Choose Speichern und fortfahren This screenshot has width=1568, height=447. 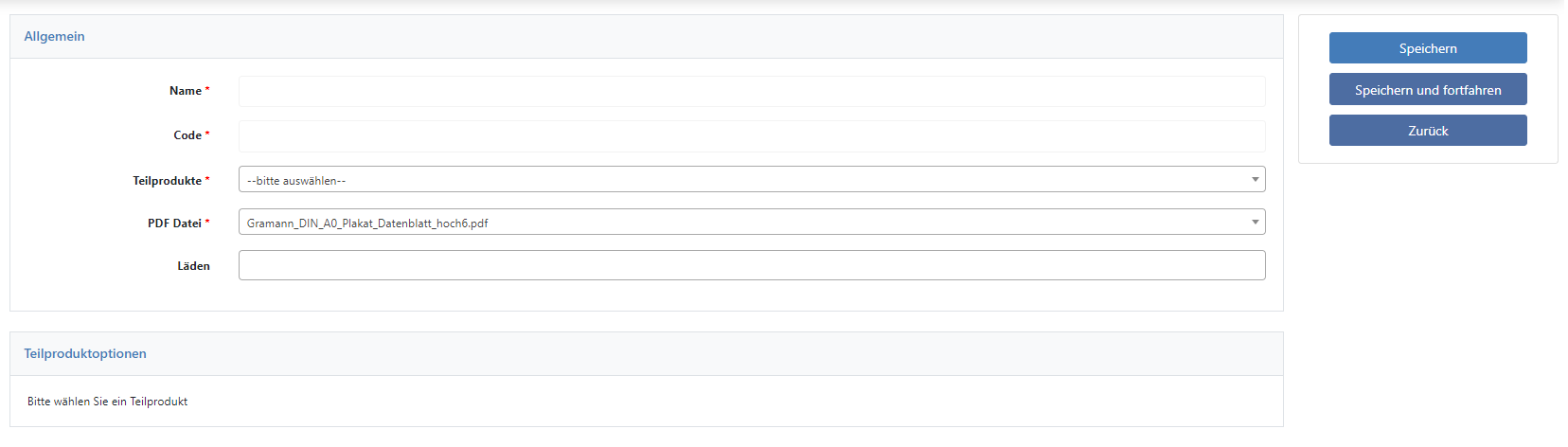click(x=1428, y=90)
